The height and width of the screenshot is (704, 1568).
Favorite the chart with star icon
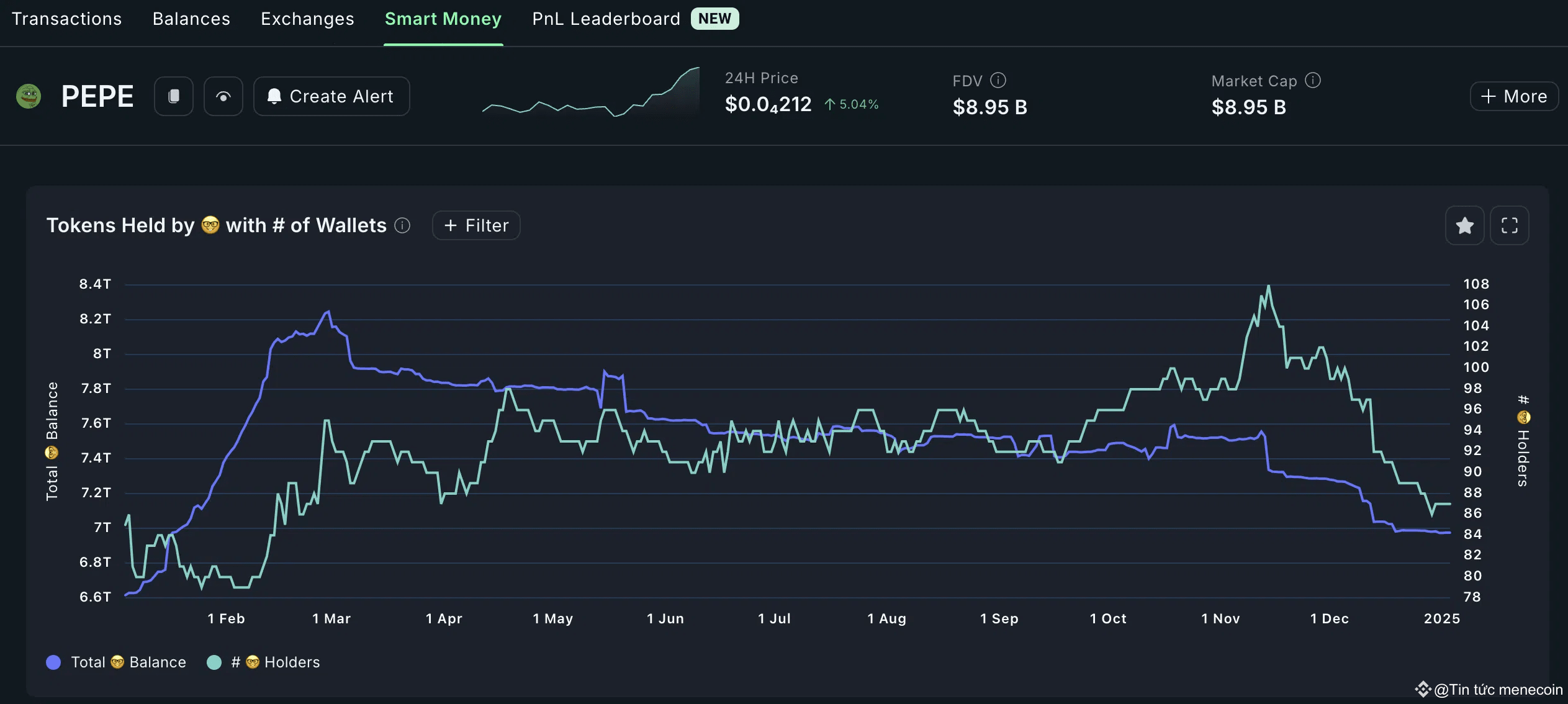click(1464, 225)
